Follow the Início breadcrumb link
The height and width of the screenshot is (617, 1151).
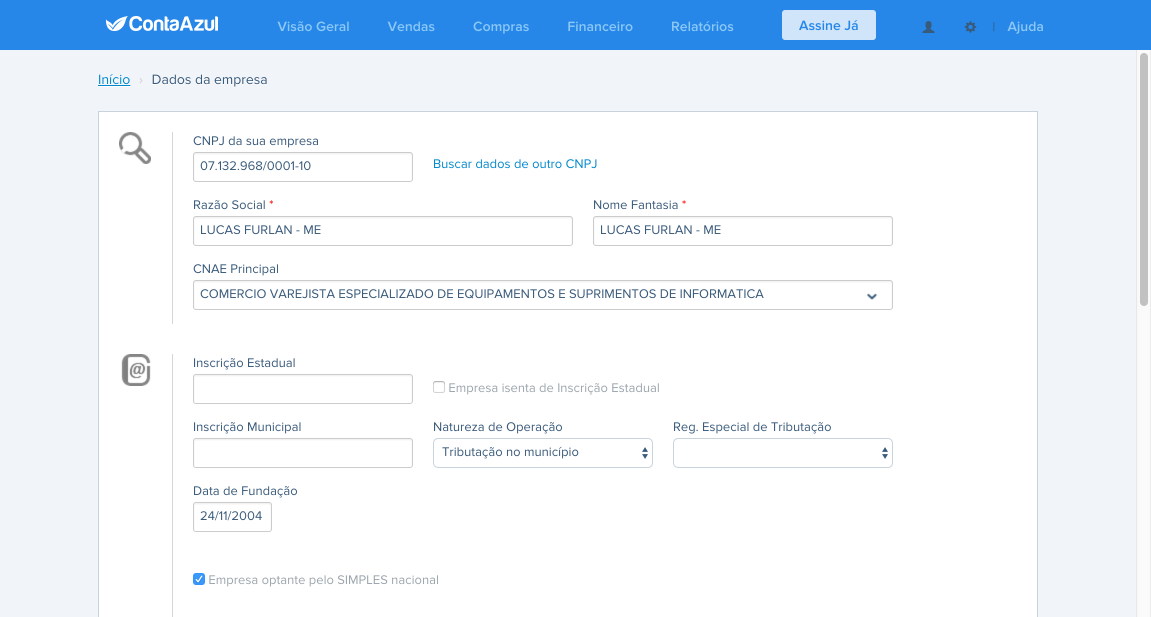114,79
